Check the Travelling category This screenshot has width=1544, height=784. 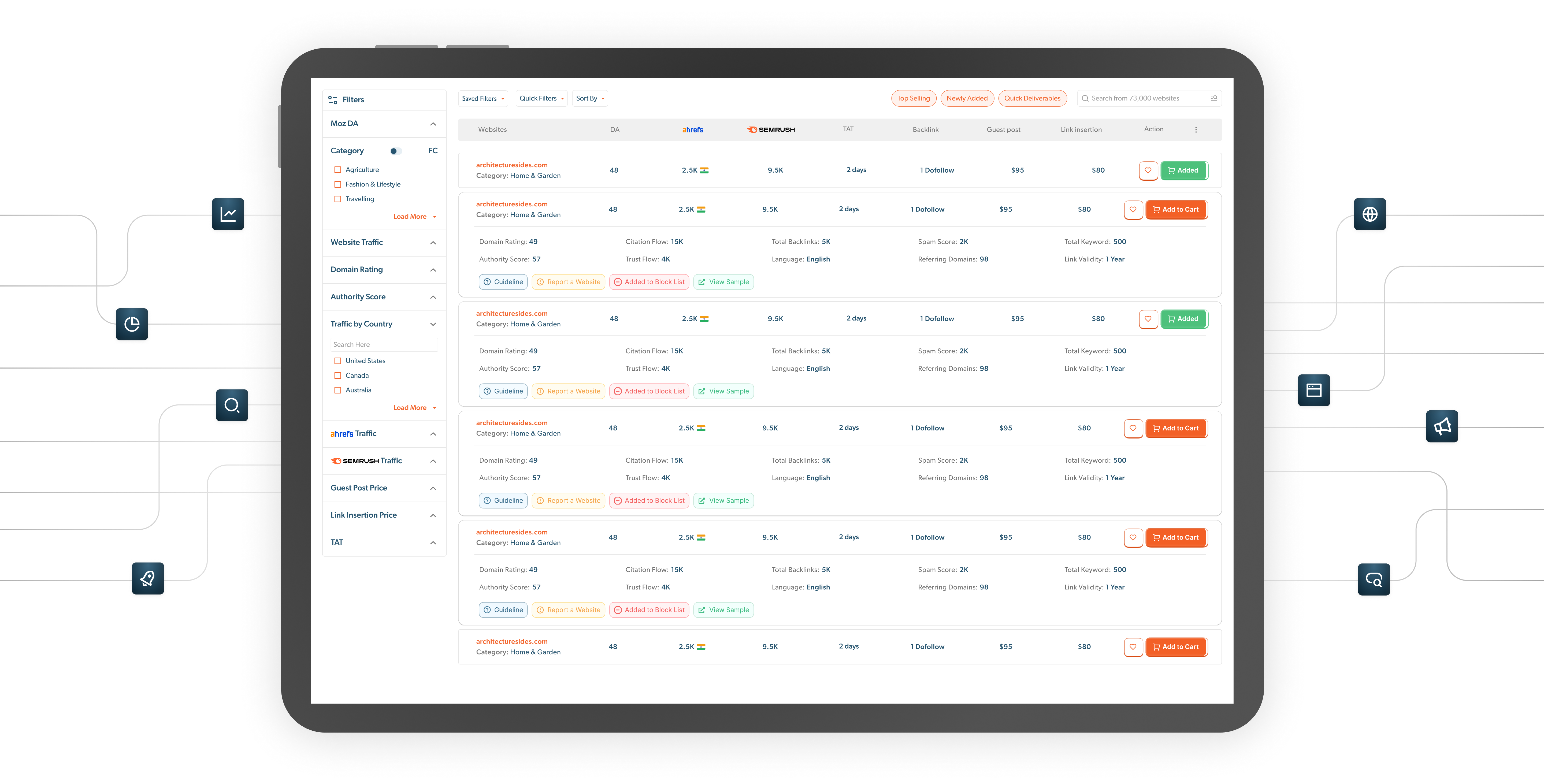click(x=337, y=199)
